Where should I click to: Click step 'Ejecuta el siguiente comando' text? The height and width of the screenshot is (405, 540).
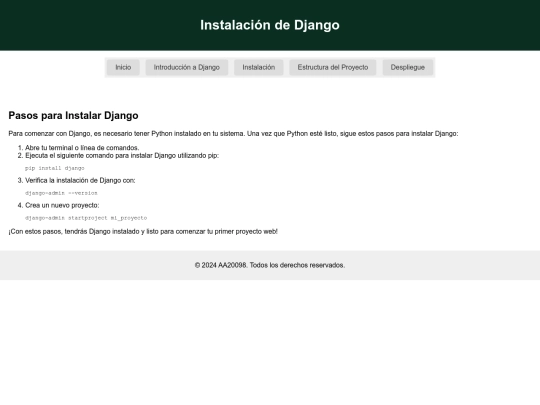pos(122,156)
